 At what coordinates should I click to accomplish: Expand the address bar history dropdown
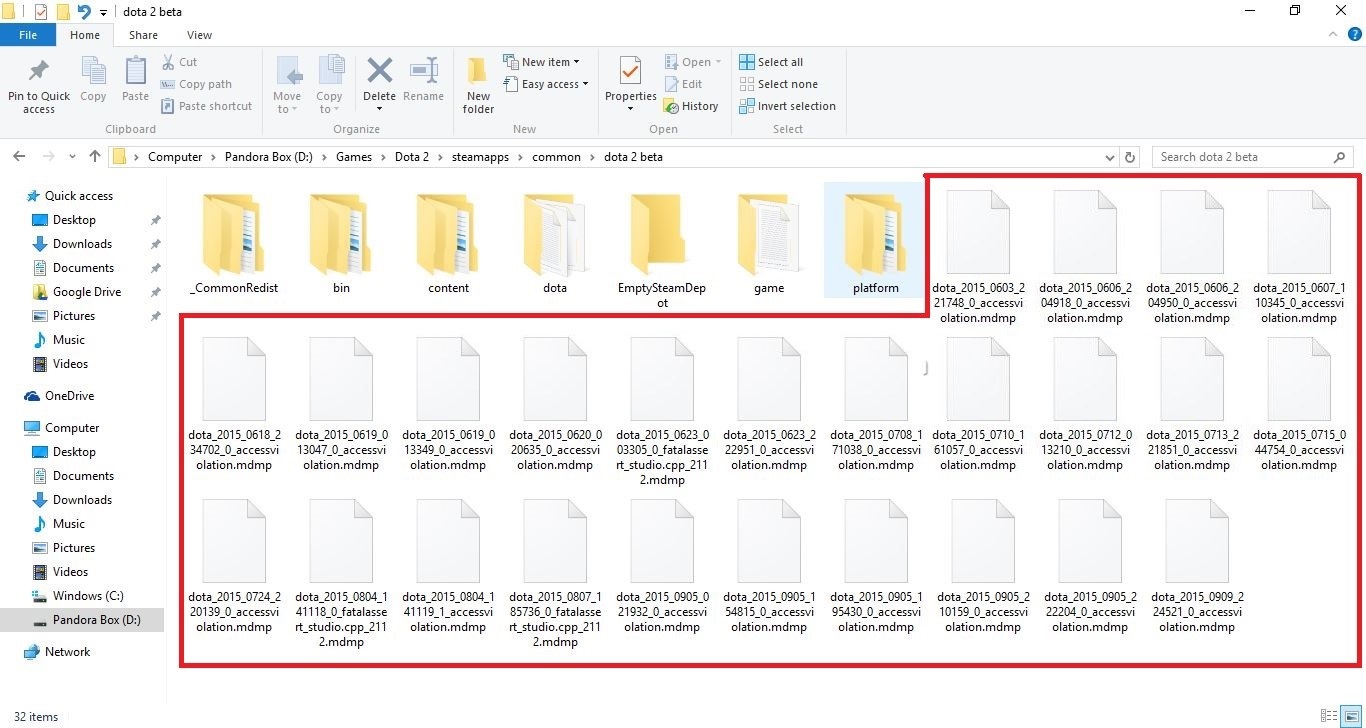pyautogui.click(x=1110, y=157)
